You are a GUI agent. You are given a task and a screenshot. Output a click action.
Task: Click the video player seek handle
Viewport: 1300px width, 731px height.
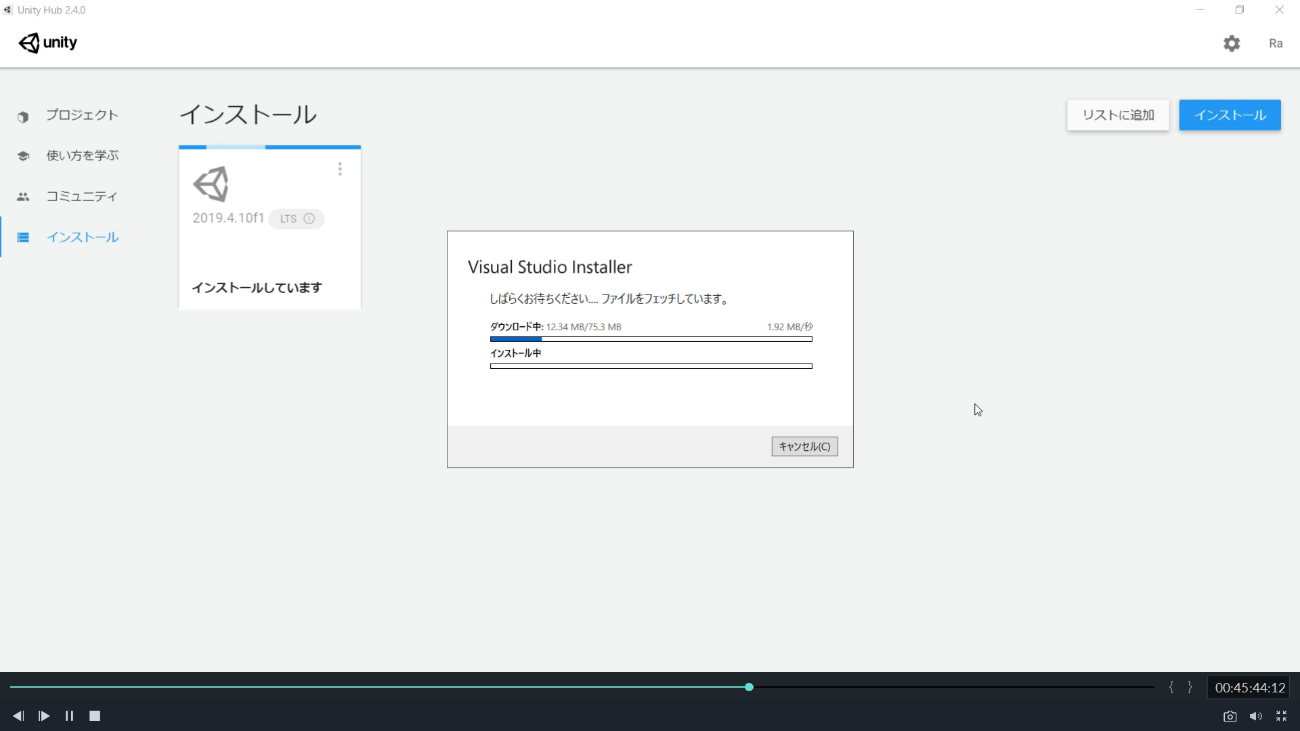[x=749, y=687]
